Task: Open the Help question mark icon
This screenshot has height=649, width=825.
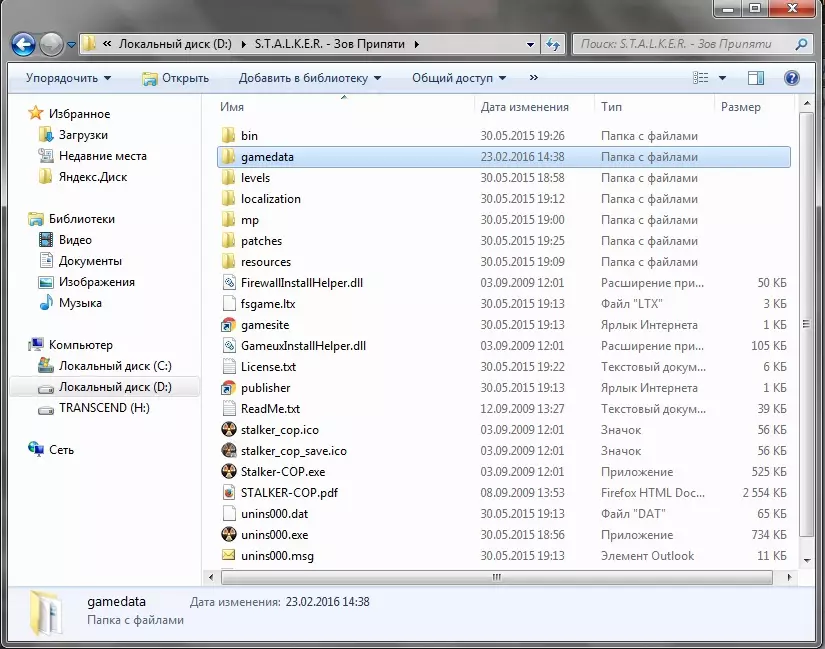Action: coord(791,78)
